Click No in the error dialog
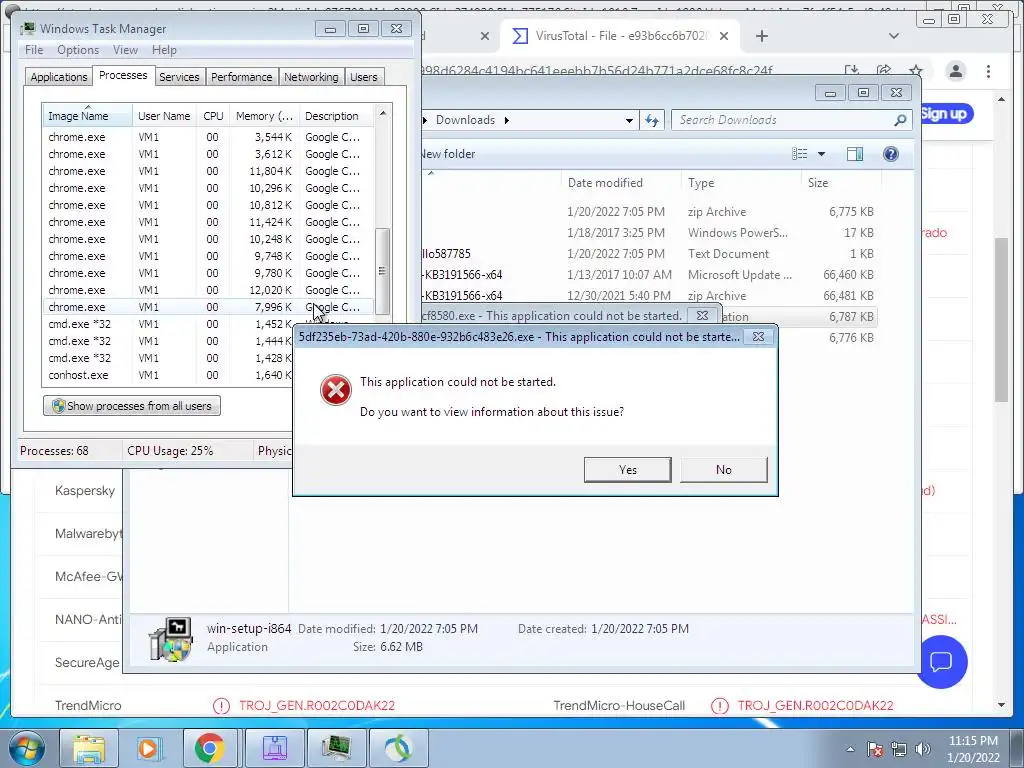1024x768 pixels. pyautogui.click(x=724, y=470)
